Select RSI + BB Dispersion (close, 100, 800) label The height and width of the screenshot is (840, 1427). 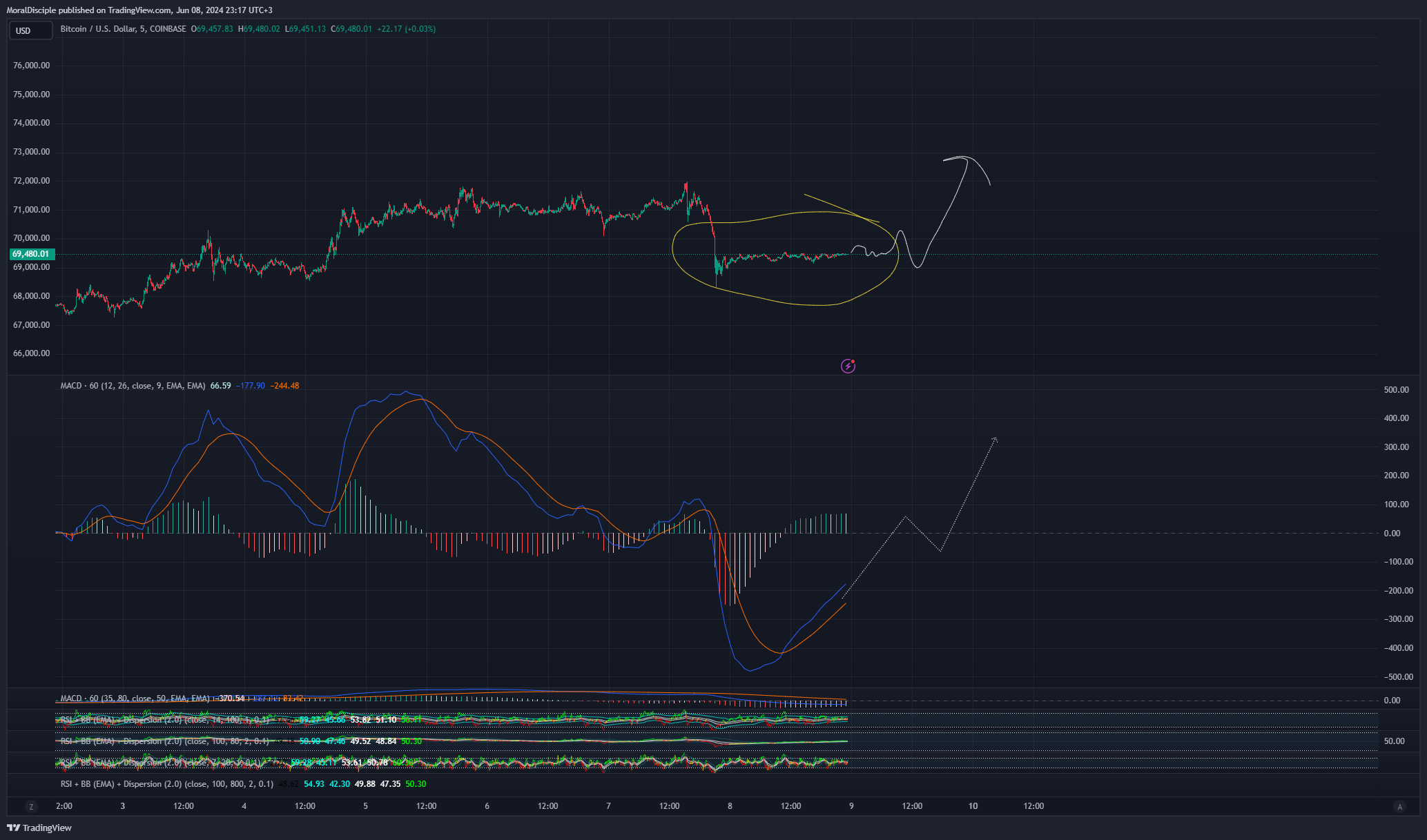tap(166, 784)
